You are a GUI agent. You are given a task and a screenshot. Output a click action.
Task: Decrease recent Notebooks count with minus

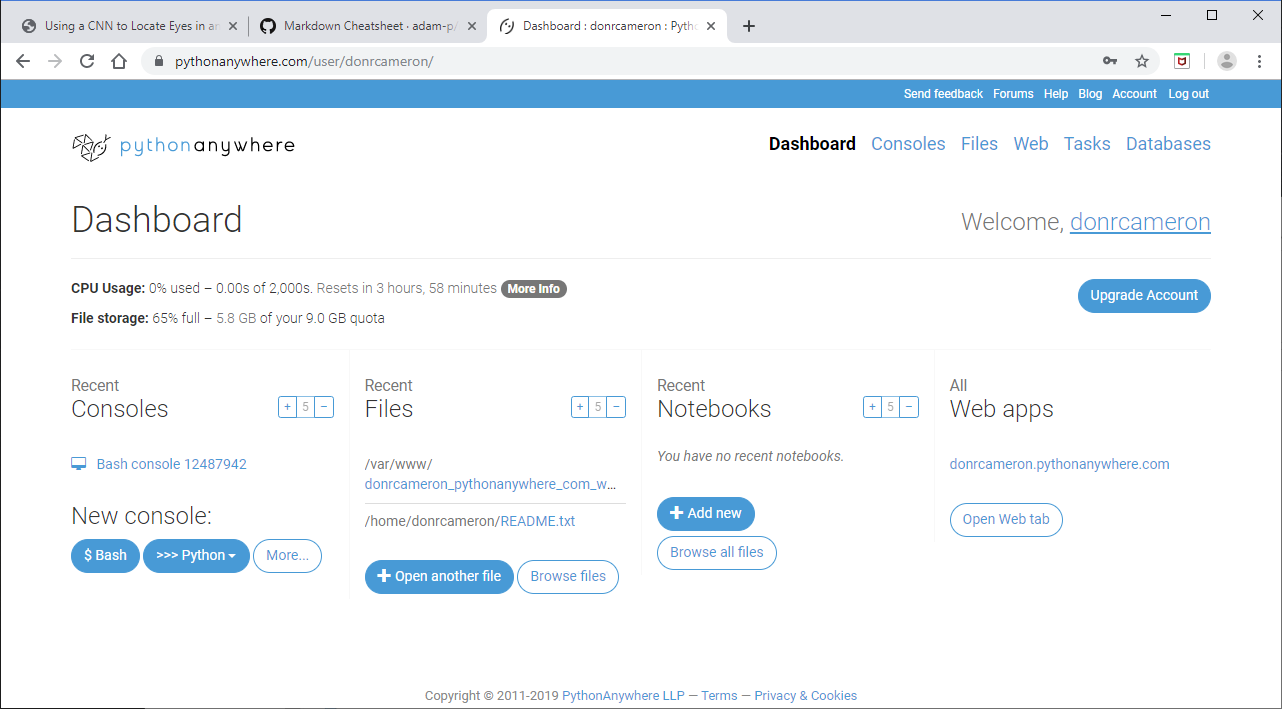coord(909,407)
